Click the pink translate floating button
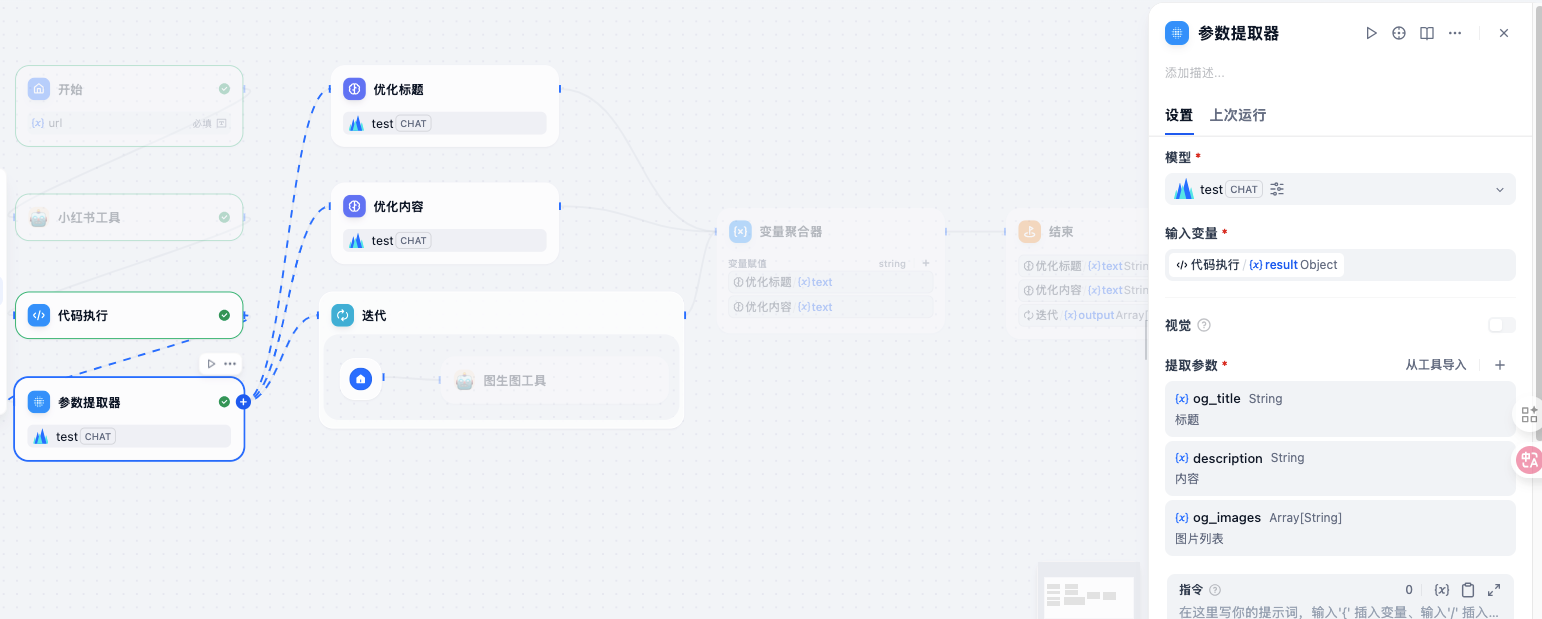 (x=1529, y=460)
